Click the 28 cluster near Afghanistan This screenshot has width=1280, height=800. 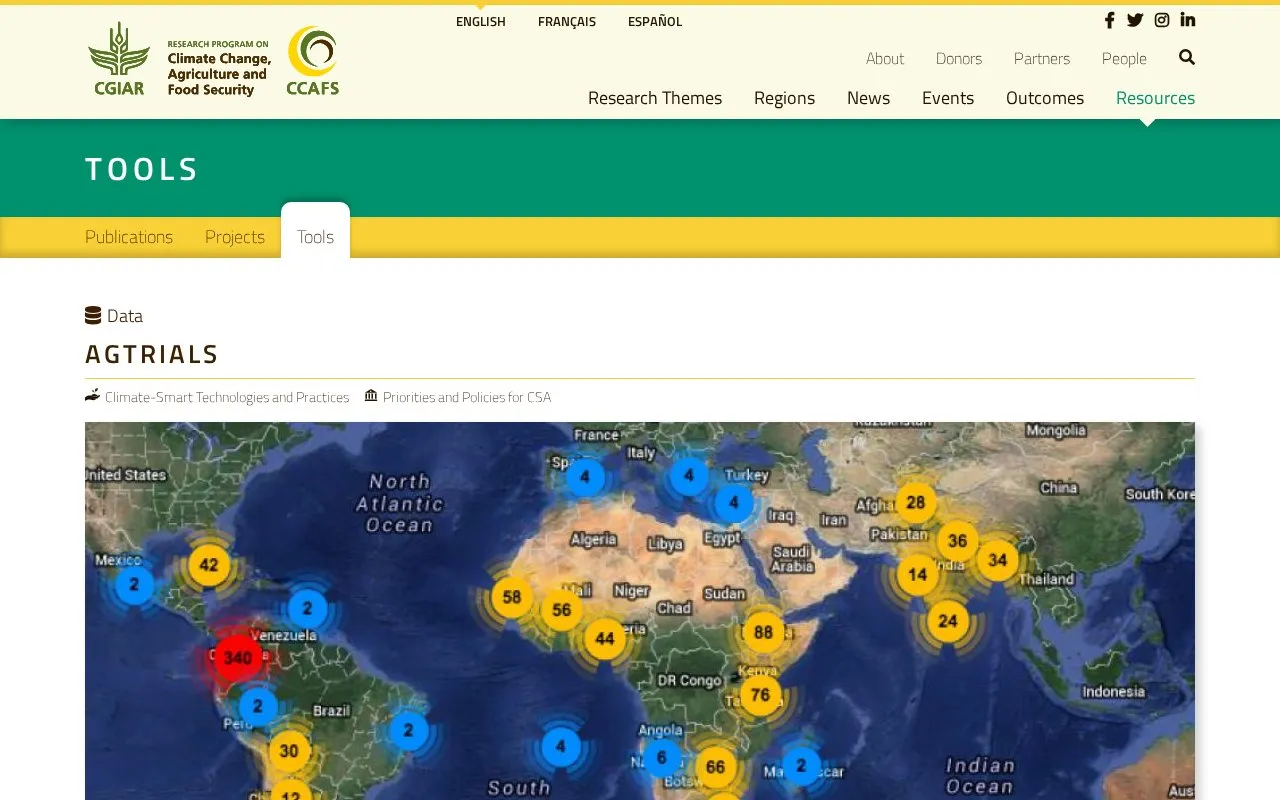point(916,503)
